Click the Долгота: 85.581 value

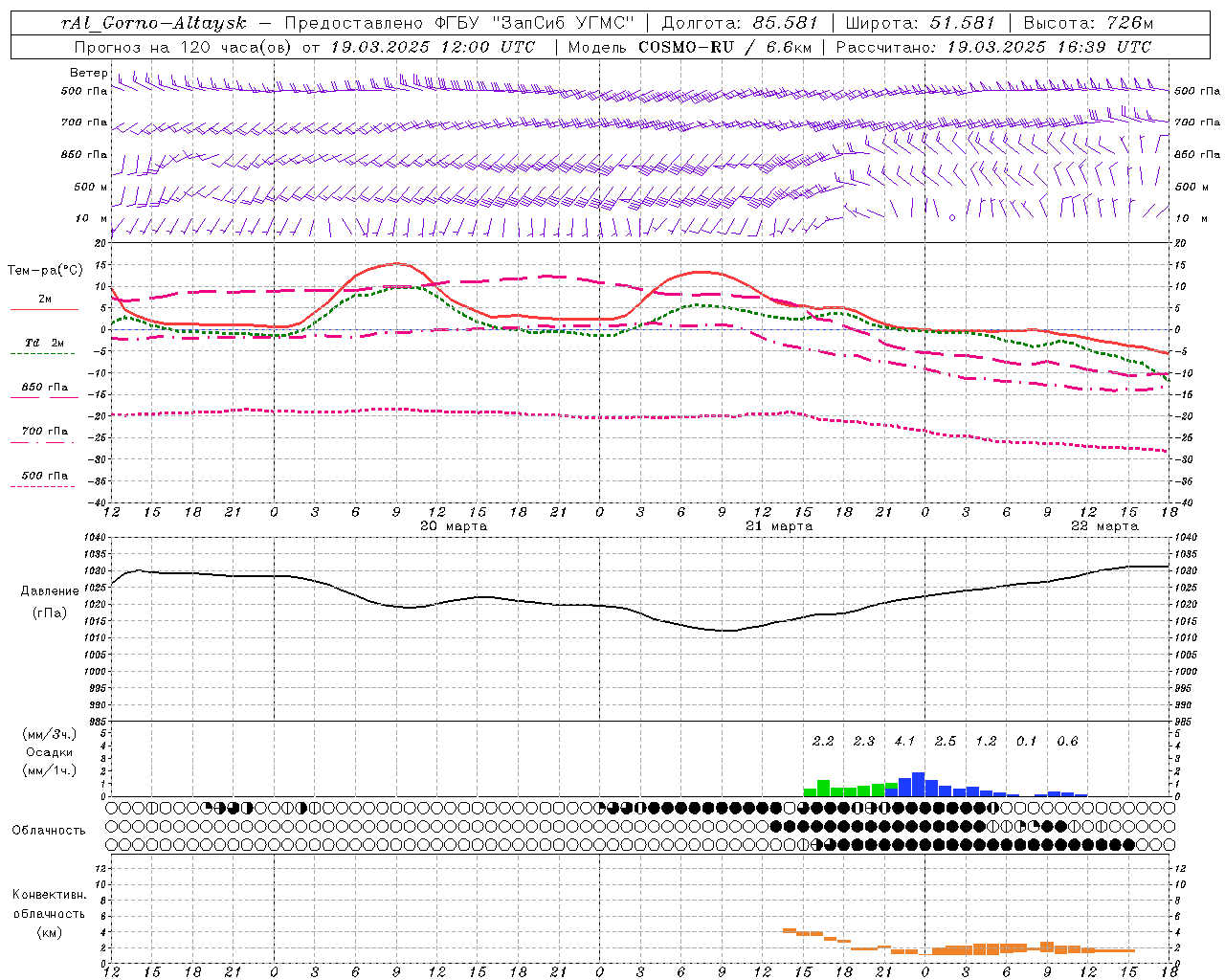pyautogui.click(x=740, y=23)
